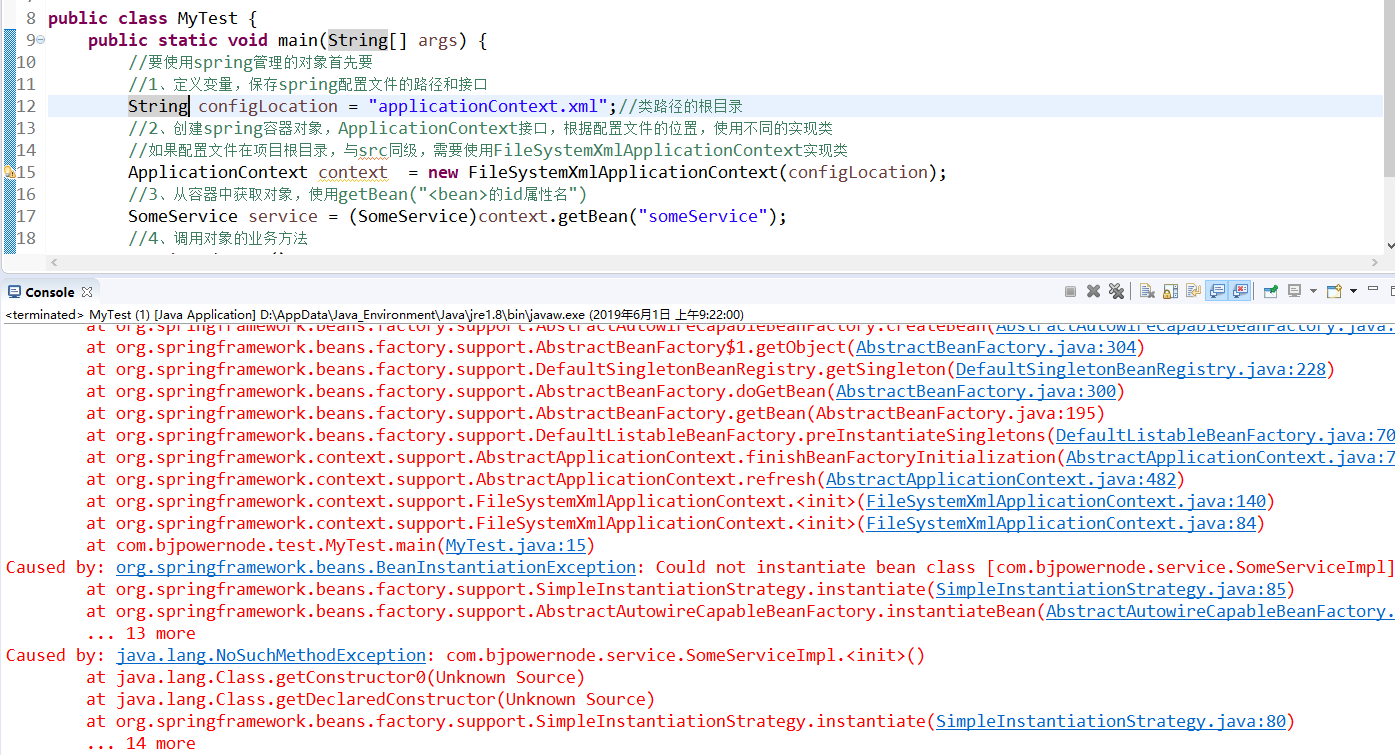Click the "... 13 more" trace line
This screenshot has height=755, width=1395.
tap(141, 633)
